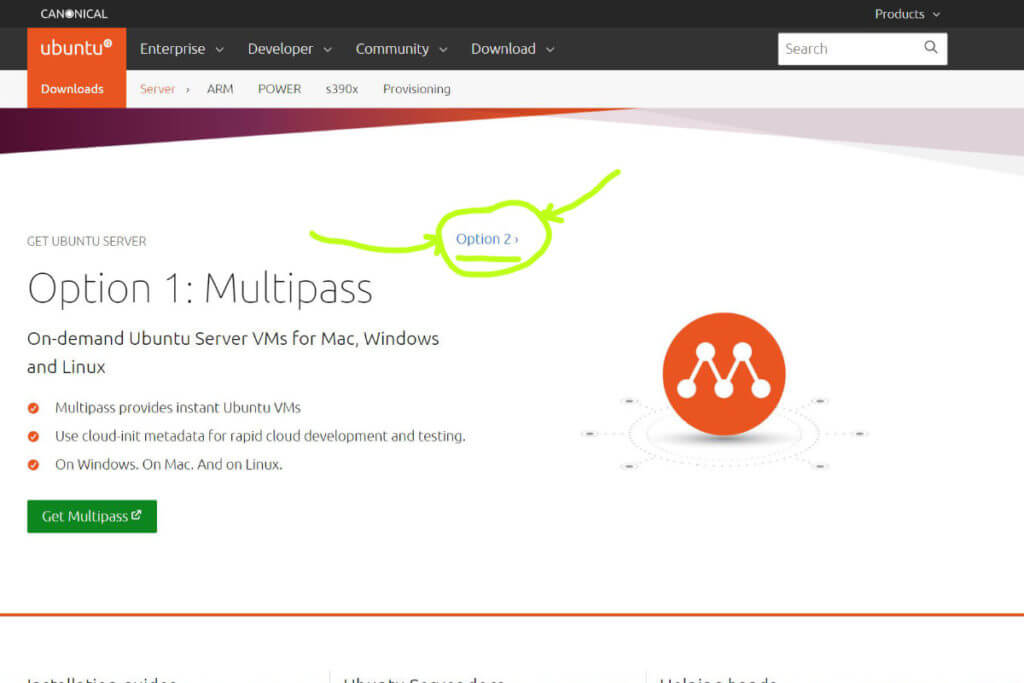Click the Option 1: Multipass heading
Screen dimensions: 1024x683
coord(200,288)
